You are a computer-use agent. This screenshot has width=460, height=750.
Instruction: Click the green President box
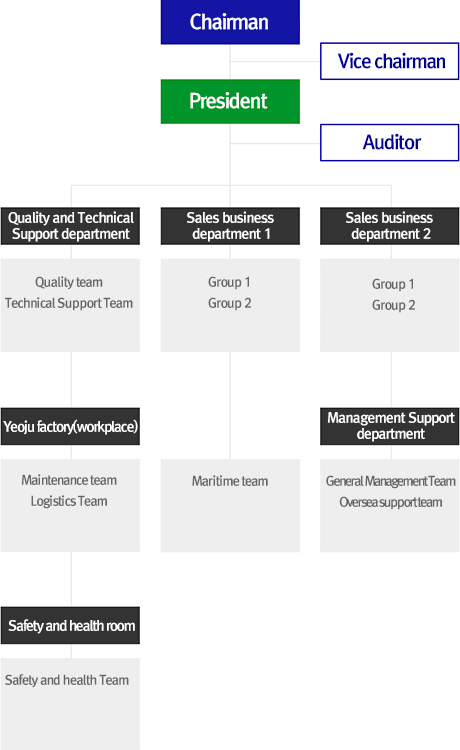point(230,101)
